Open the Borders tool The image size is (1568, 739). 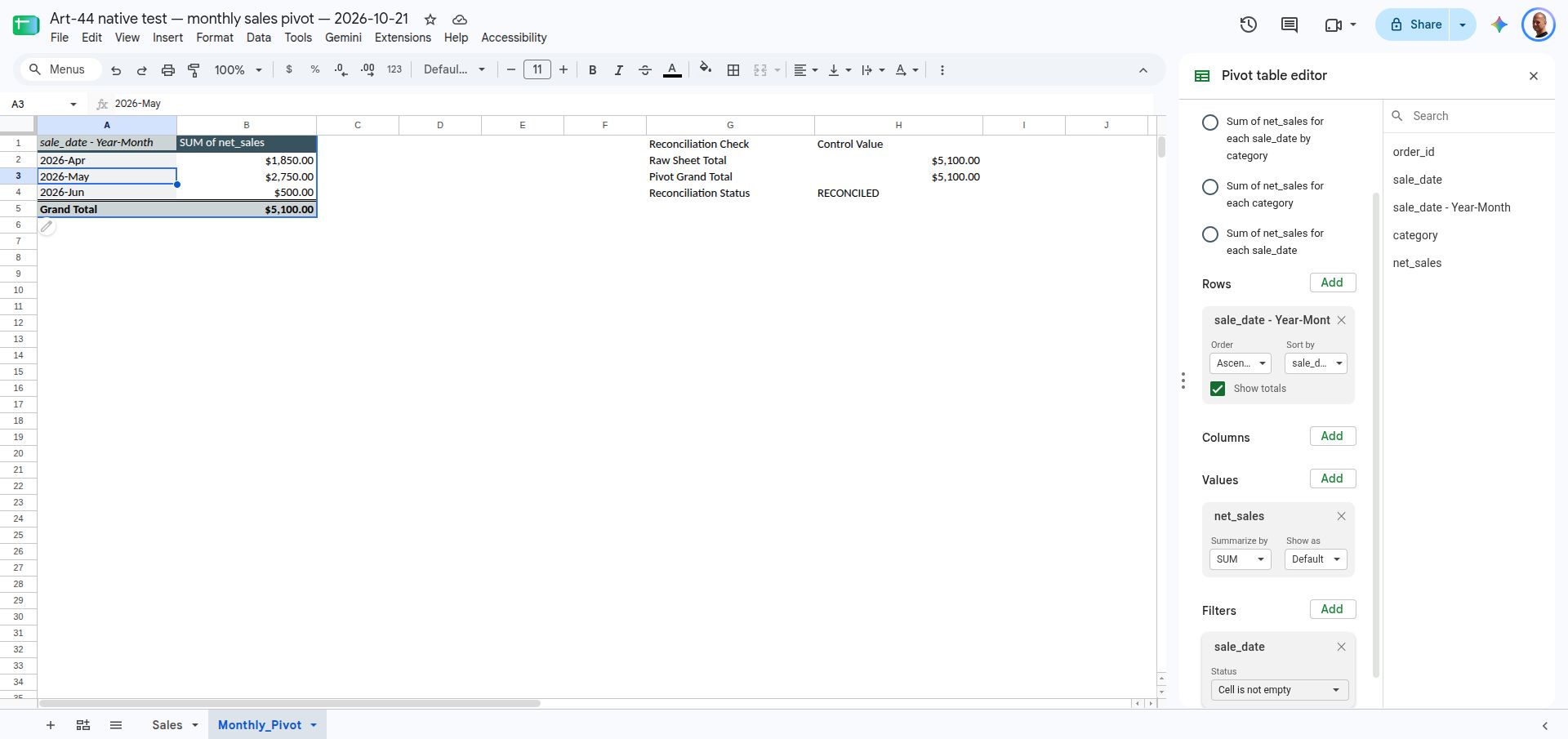[733, 70]
